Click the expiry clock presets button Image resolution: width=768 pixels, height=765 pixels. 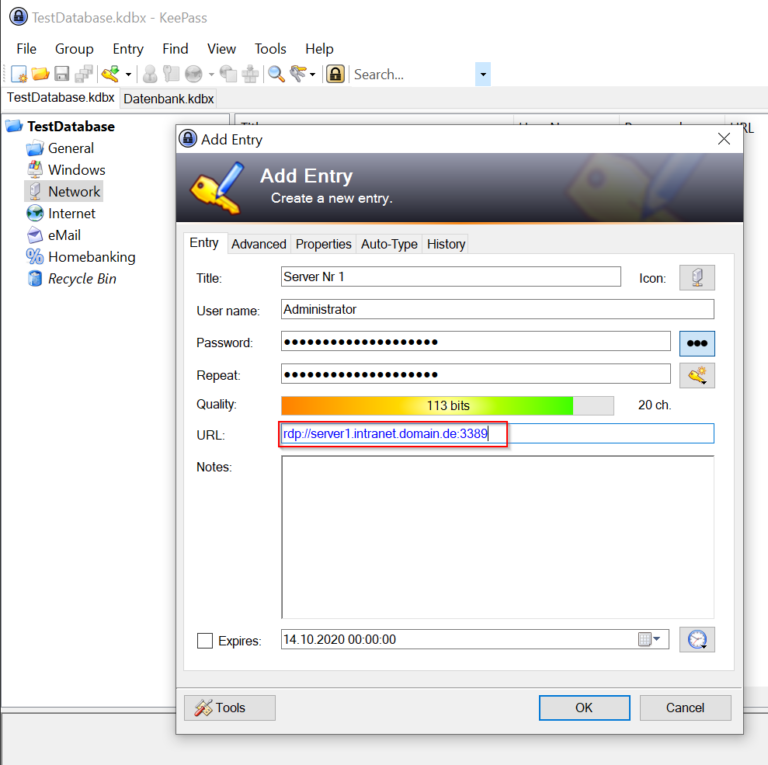tap(696, 640)
